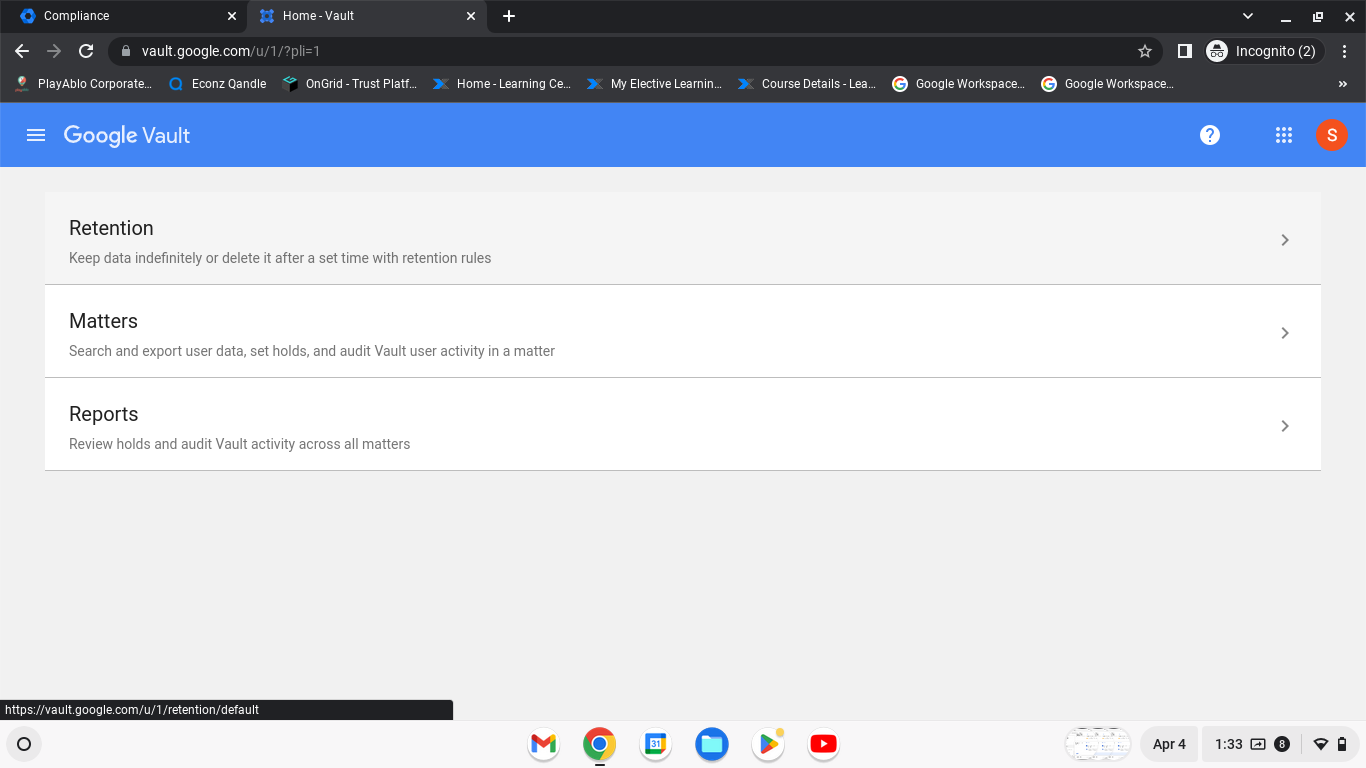Screen dimensions: 1366x768
Task: Click the chevron arrow on the Matters row
Action: coord(1285,333)
